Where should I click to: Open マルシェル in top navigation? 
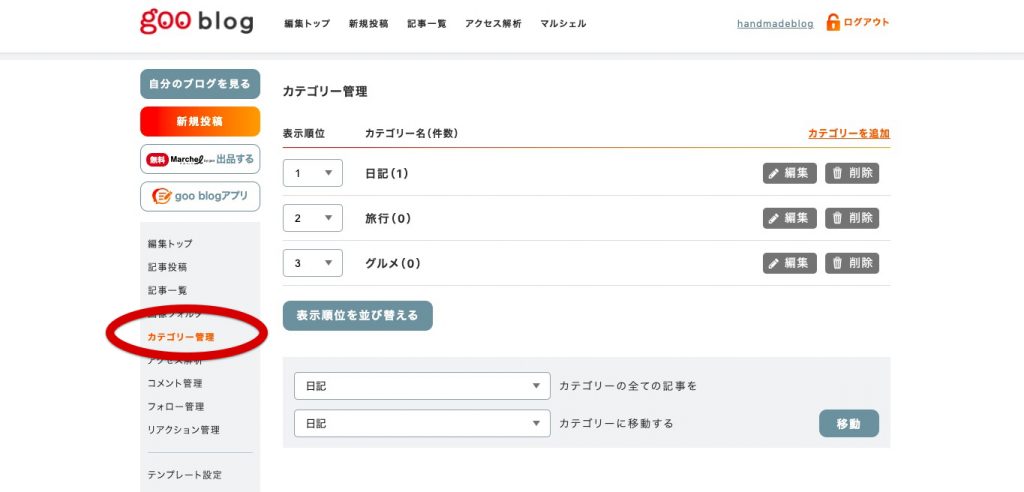click(563, 24)
